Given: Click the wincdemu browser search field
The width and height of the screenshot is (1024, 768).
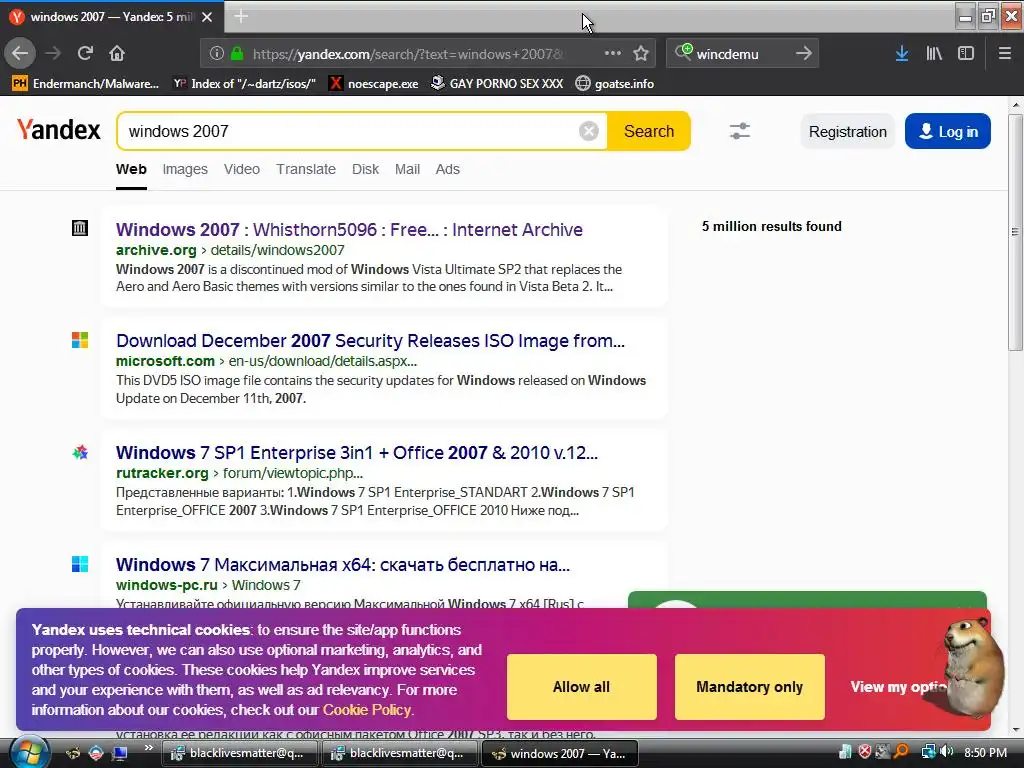Looking at the screenshot, I should point(741,54).
